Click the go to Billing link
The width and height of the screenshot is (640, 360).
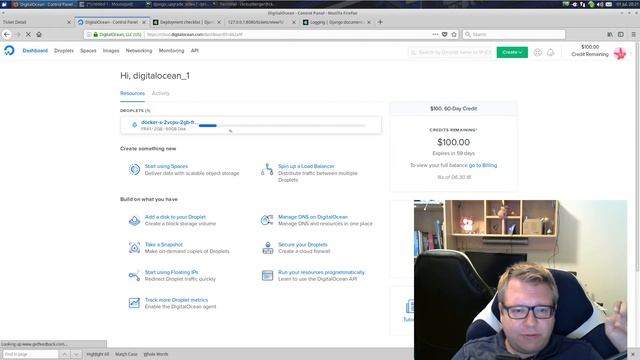(x=483, y=165)
